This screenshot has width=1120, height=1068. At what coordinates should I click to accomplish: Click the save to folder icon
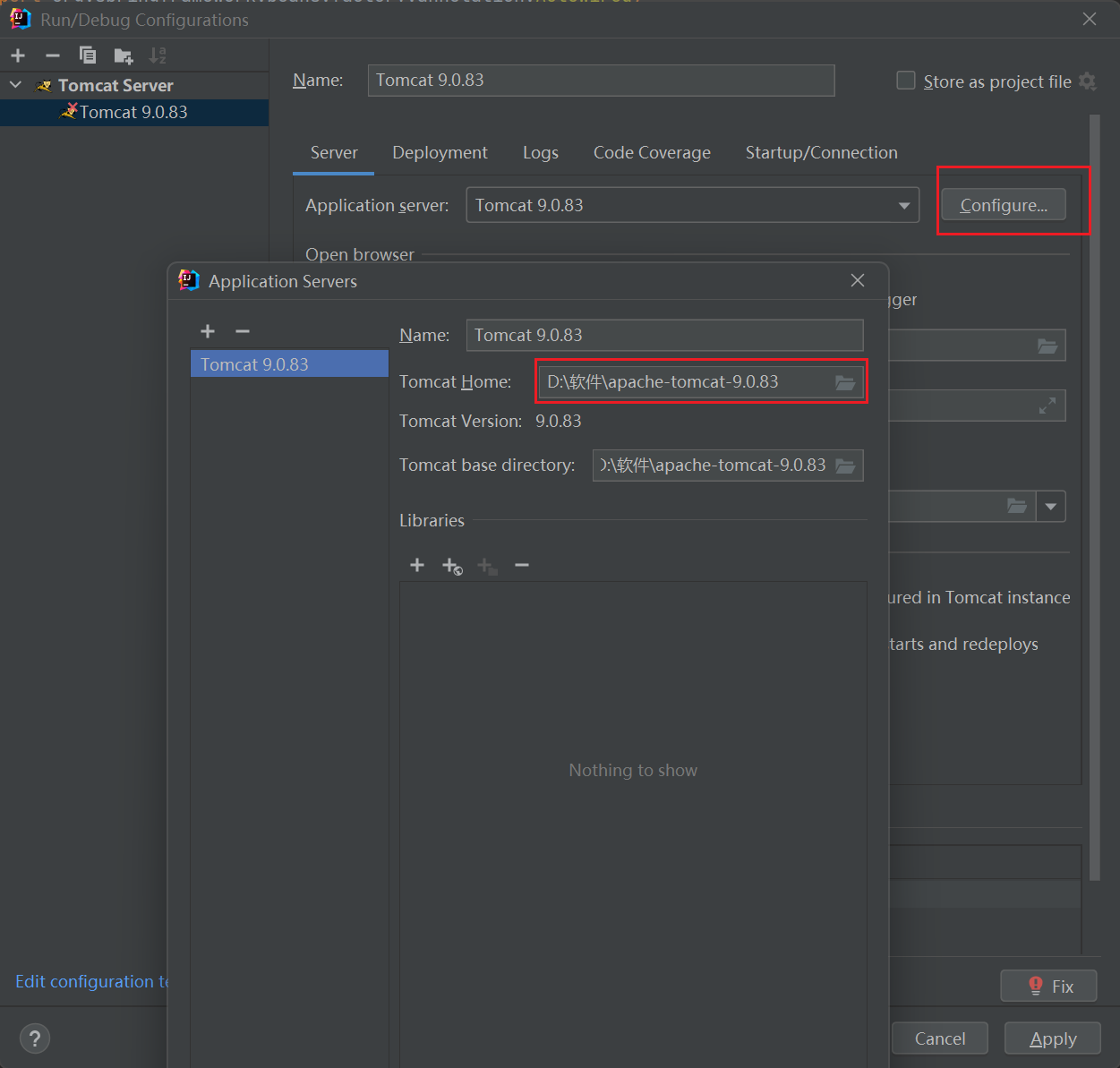(x=124, y=56)
